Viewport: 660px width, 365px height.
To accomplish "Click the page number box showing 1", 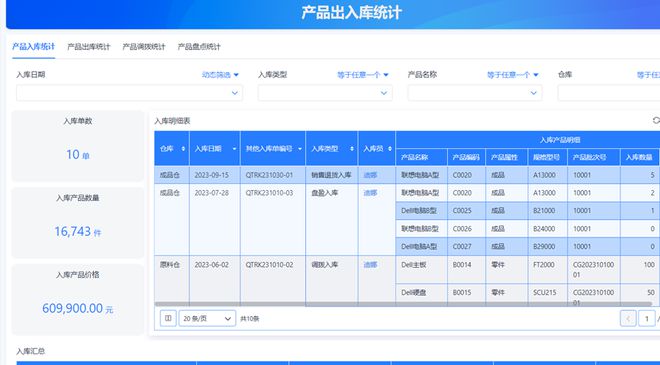I will (x=647, y=319).
